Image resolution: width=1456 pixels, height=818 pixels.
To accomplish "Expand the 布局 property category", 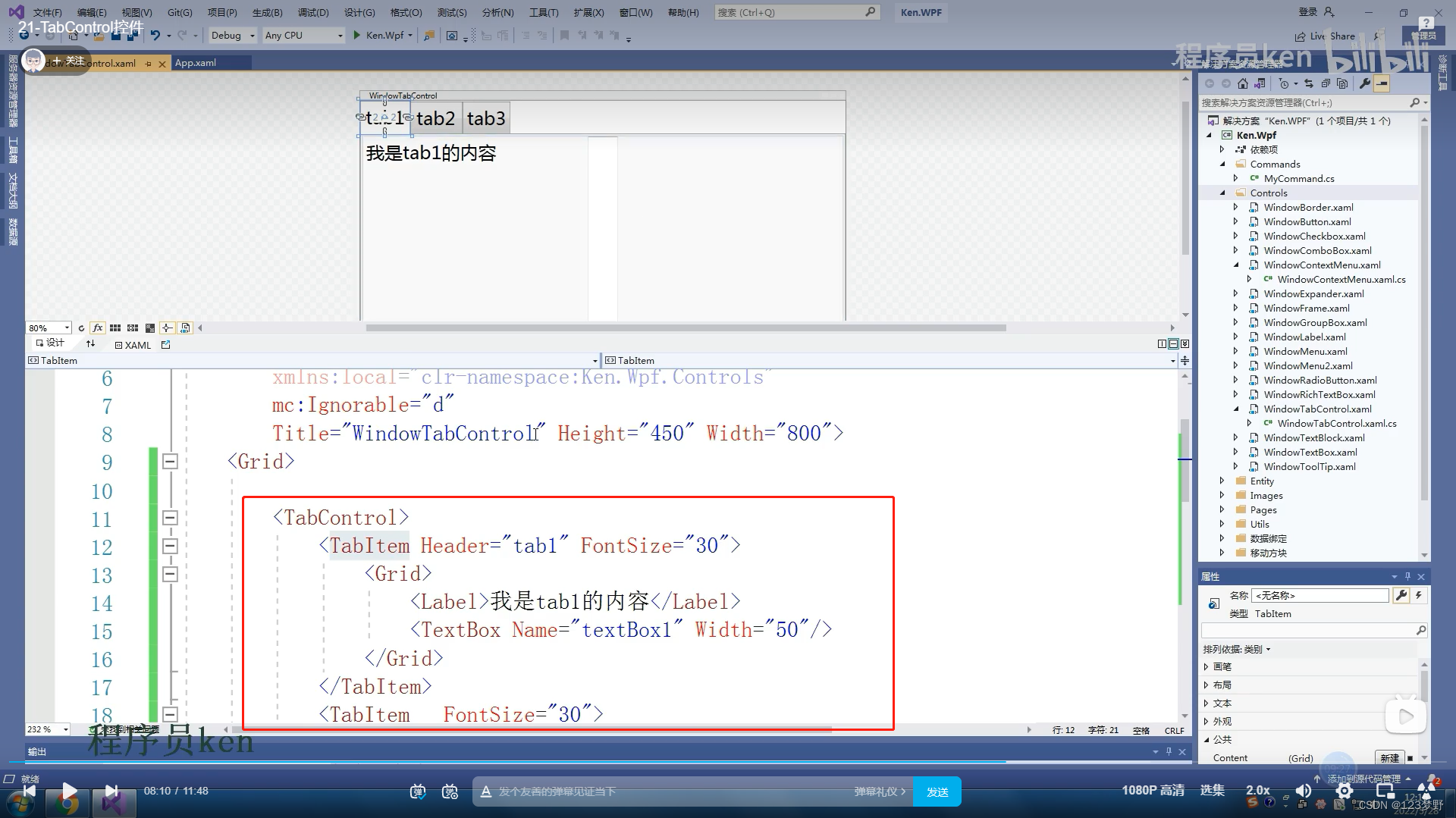I will tap(1207, 685).
